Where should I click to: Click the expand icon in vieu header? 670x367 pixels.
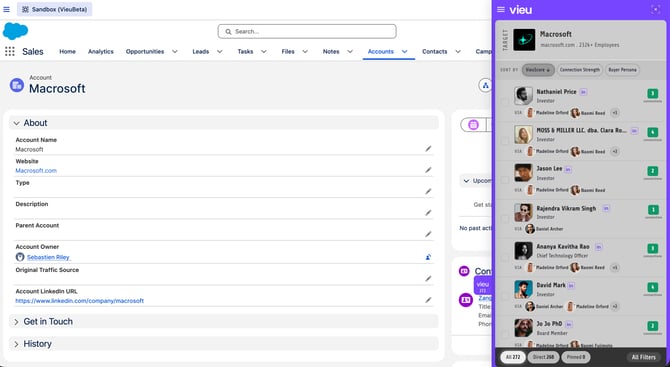point(655,9)
